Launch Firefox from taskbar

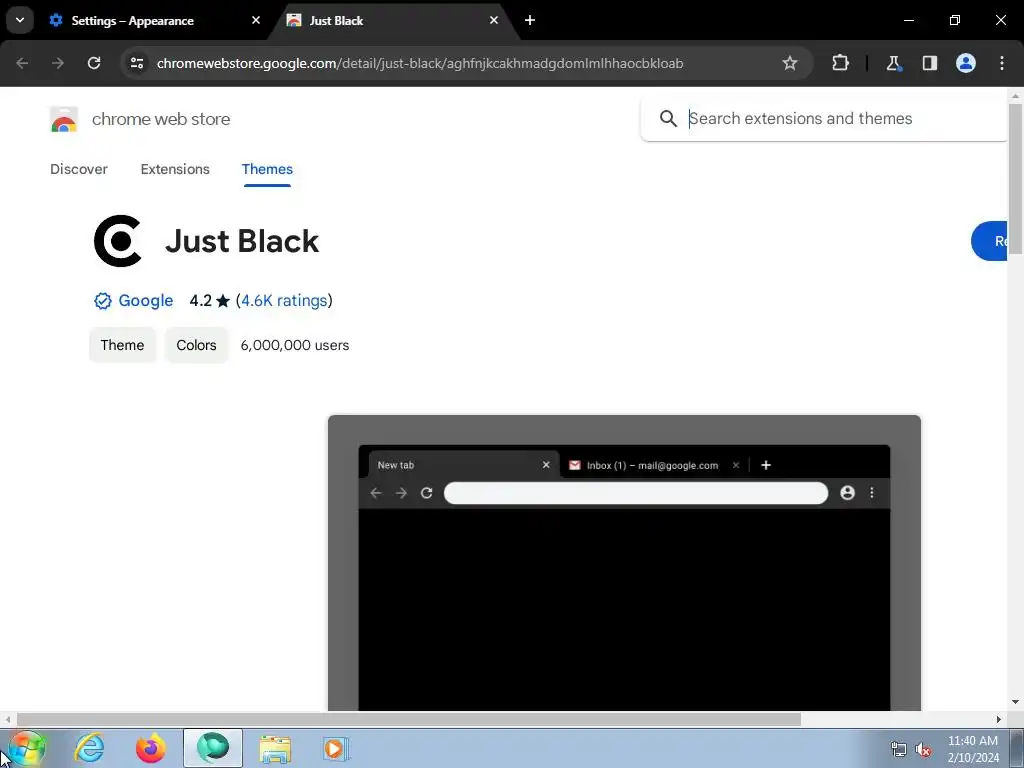pyautogui.click(x=151, y=748)
